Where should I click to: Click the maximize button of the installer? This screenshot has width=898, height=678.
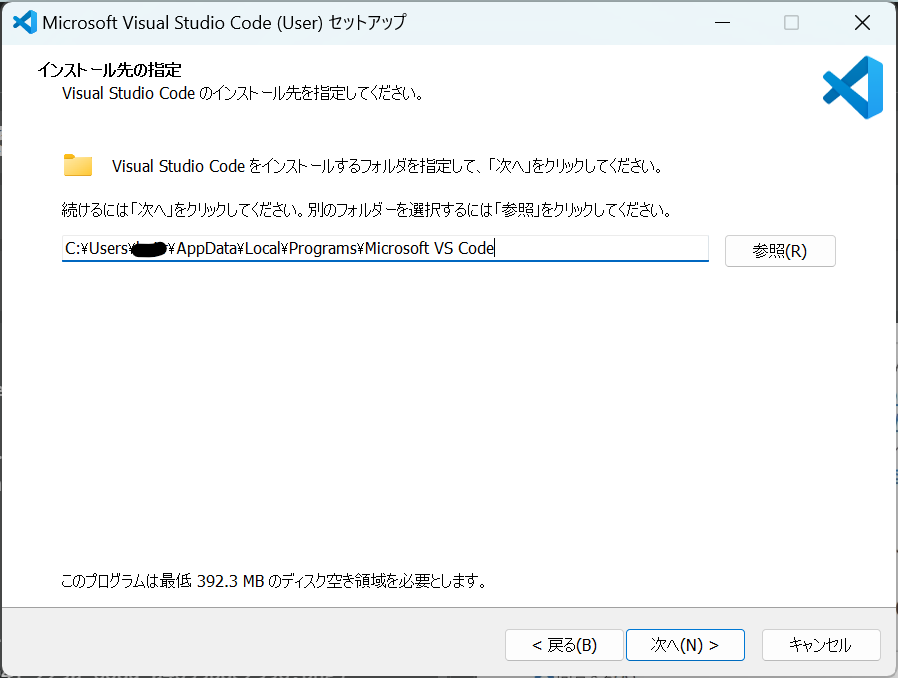[x=792, y=21]
